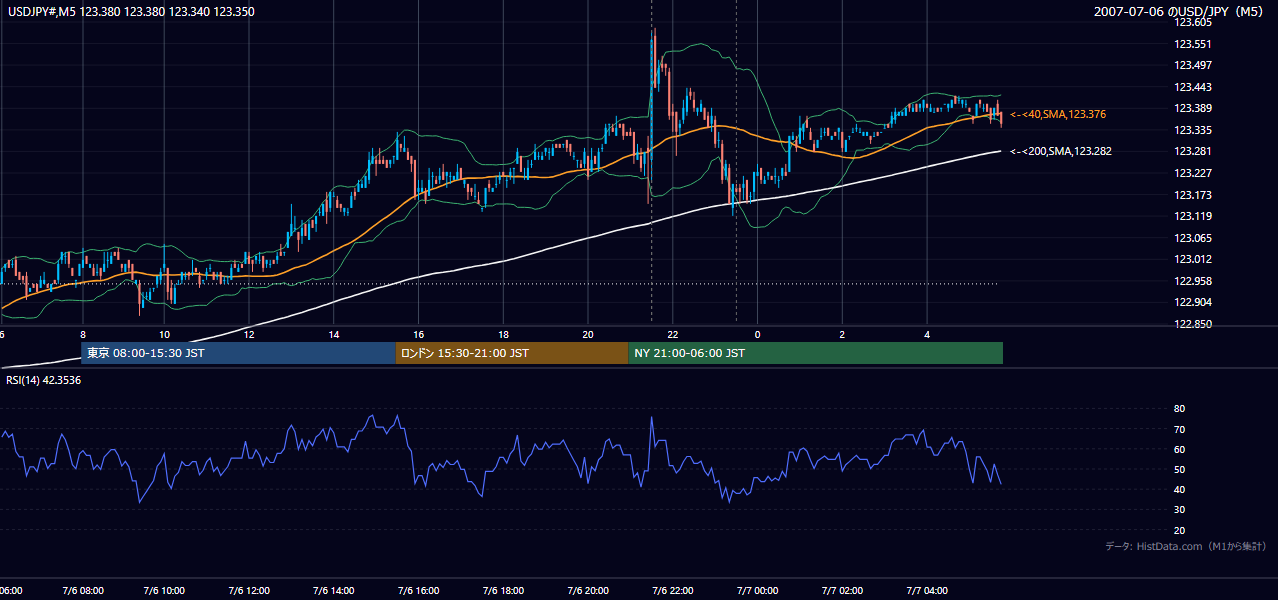Click price axis value 123.335

tap(1193, 130)
